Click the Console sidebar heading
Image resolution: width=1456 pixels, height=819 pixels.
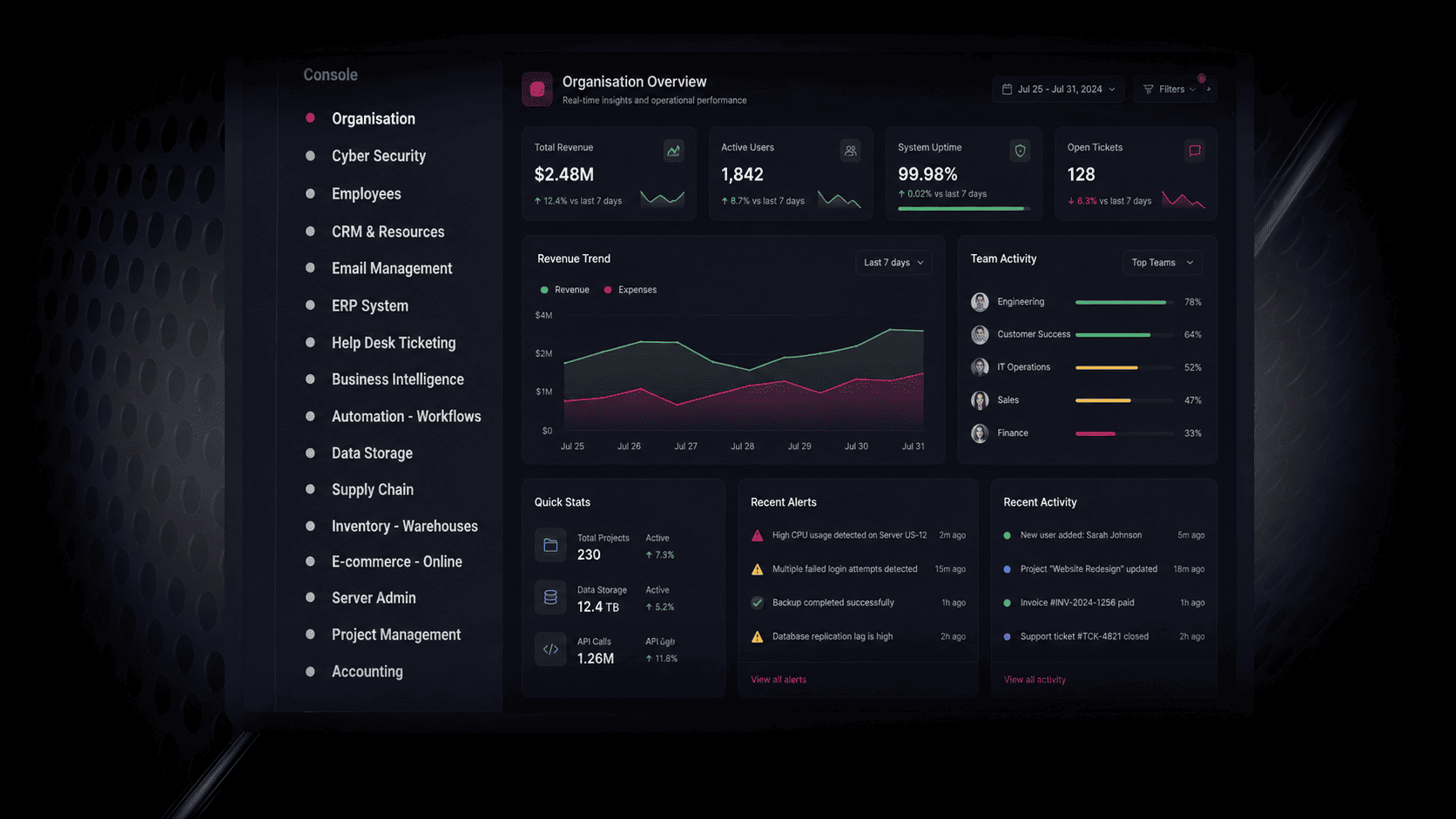tap(330, 75)
